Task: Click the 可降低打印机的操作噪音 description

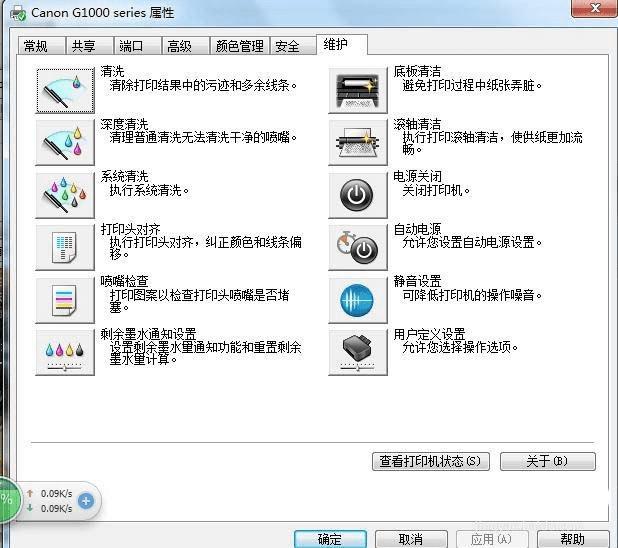Action: (472, 295)
